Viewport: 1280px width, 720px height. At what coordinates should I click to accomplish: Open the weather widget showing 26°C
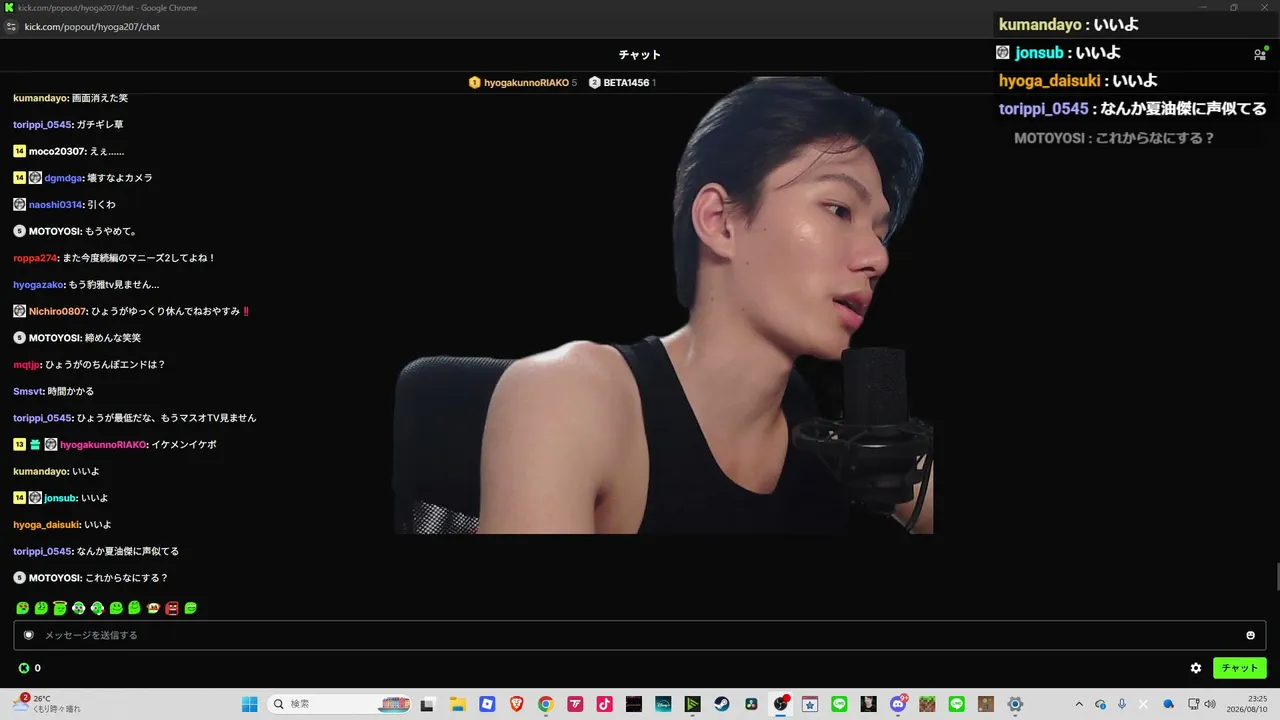coord(46,704)
